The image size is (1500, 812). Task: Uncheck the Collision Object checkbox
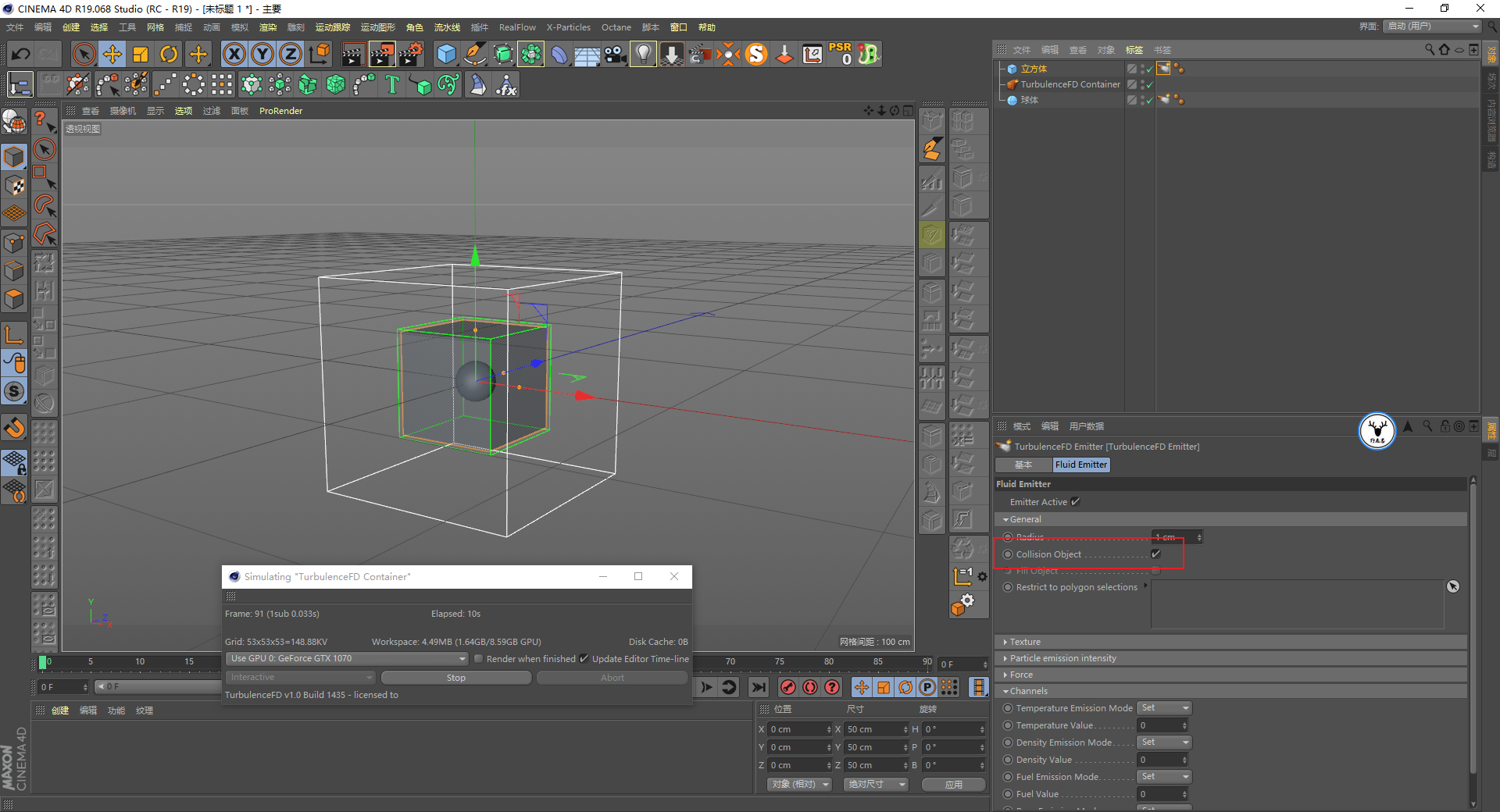[1155, 554]
